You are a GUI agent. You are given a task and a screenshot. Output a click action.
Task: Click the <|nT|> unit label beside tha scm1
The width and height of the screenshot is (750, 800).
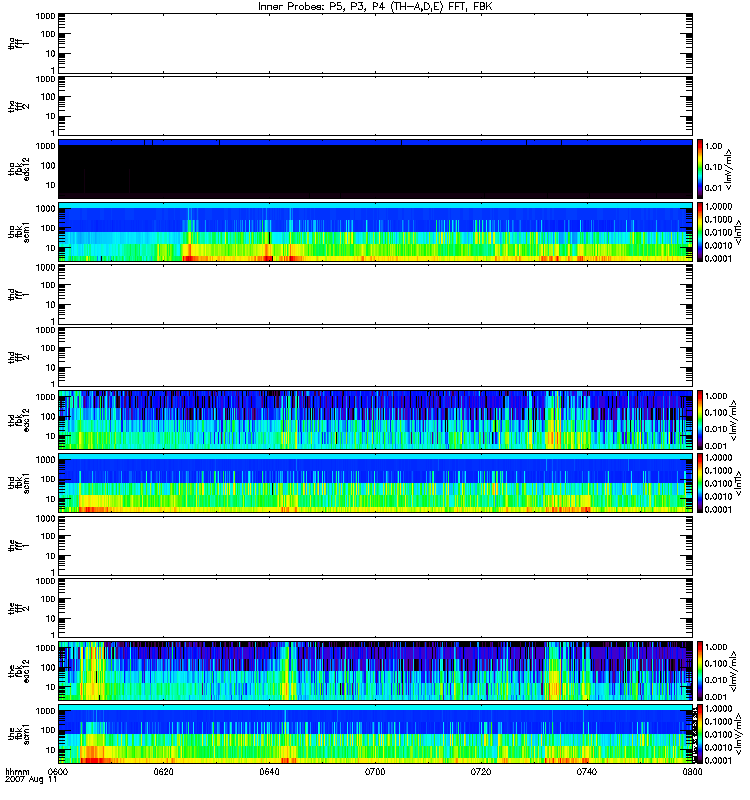[x=737, y=232]
